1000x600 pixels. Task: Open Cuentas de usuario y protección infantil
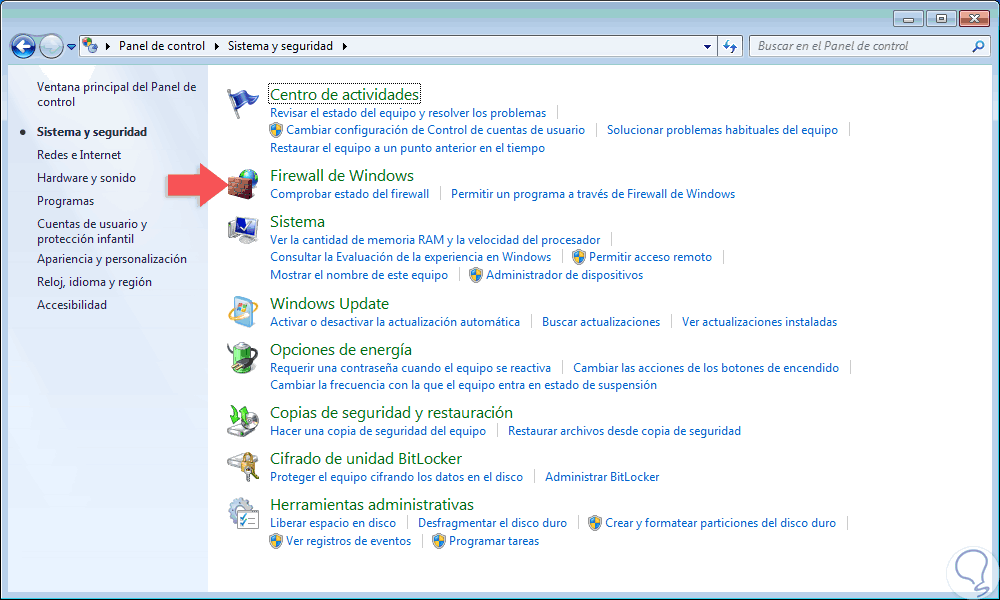pyautogui.click(x=92, y=231)
